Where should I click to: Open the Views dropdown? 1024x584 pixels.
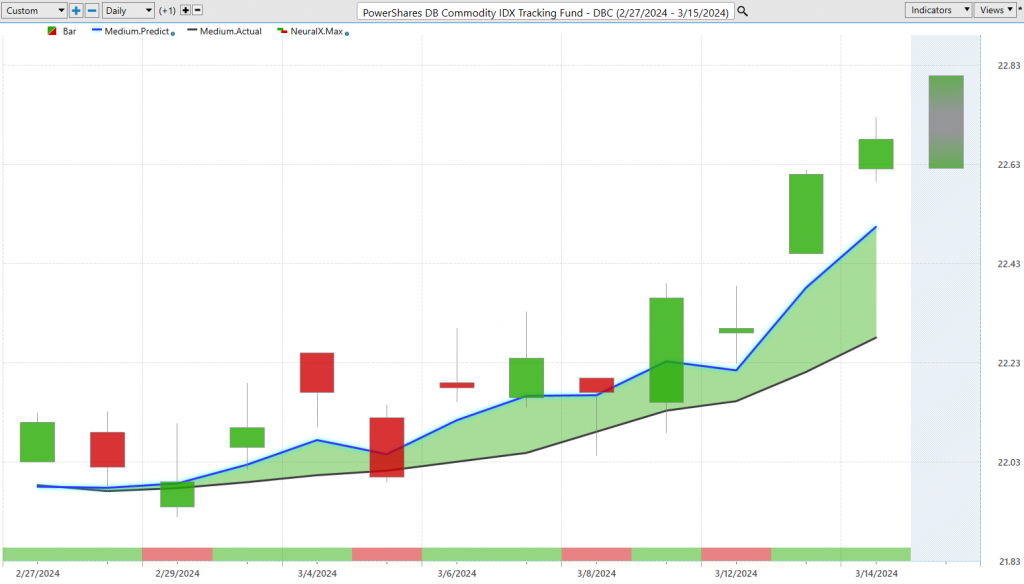tap(996, 10)
